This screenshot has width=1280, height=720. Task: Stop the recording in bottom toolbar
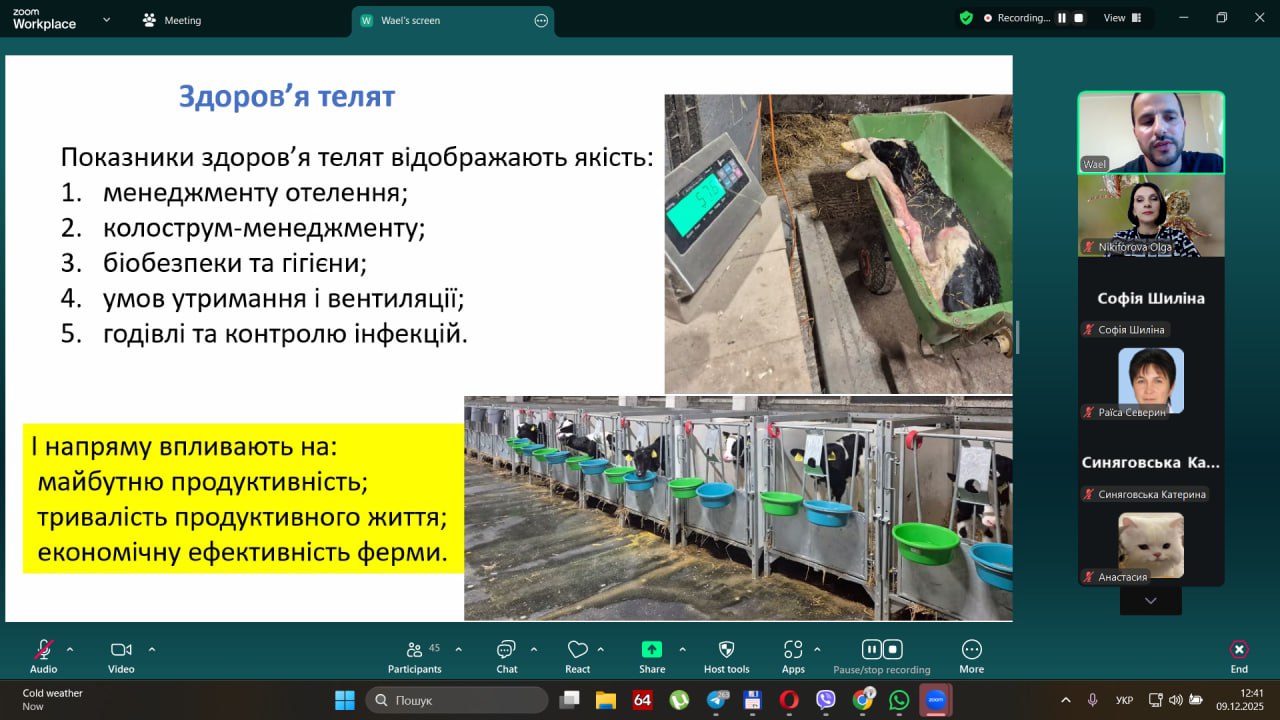click(x=894, y=649)
